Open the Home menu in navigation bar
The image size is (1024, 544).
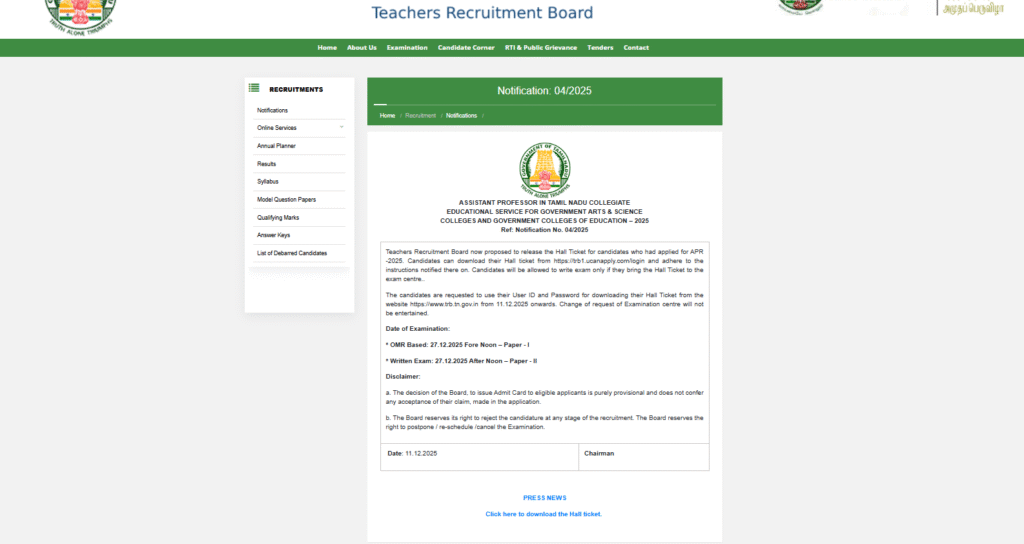327,48
